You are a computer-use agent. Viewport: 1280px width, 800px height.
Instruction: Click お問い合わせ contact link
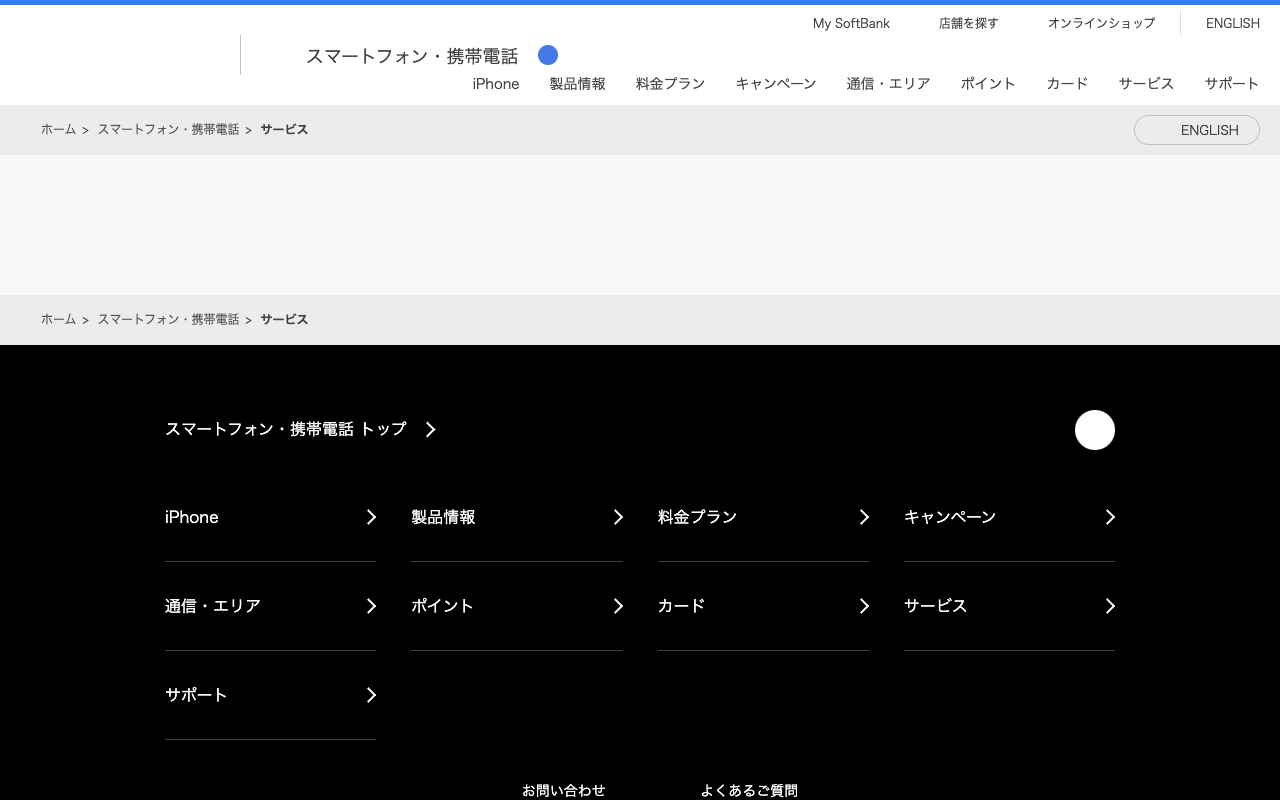[564, 790]
